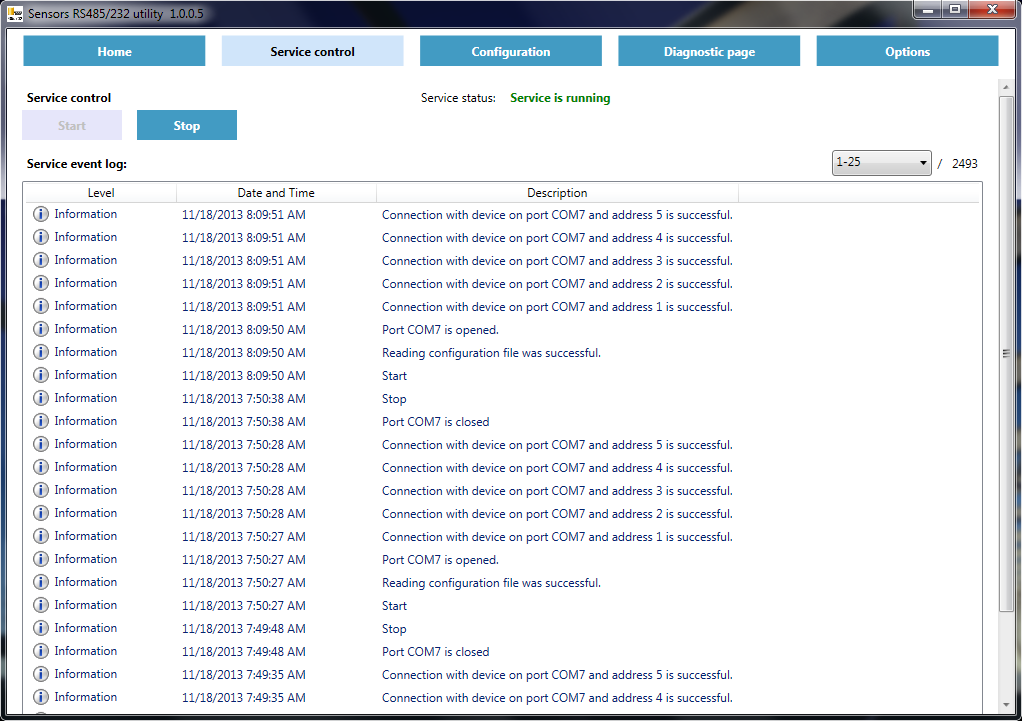Click info icon for 7:49:48 port closed event
Image resolution: width=1022 pixels, height=721 pixels.
pyautogui.click(x=40, y=651)
